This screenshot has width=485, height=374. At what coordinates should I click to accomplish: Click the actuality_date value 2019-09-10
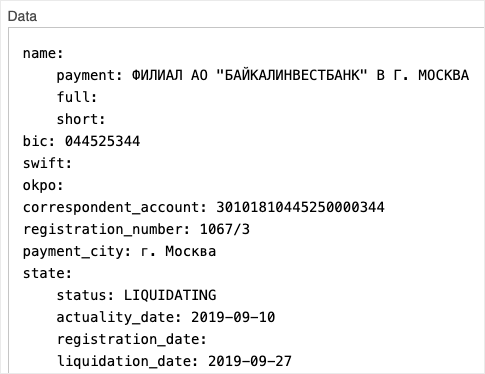[233, 317]
